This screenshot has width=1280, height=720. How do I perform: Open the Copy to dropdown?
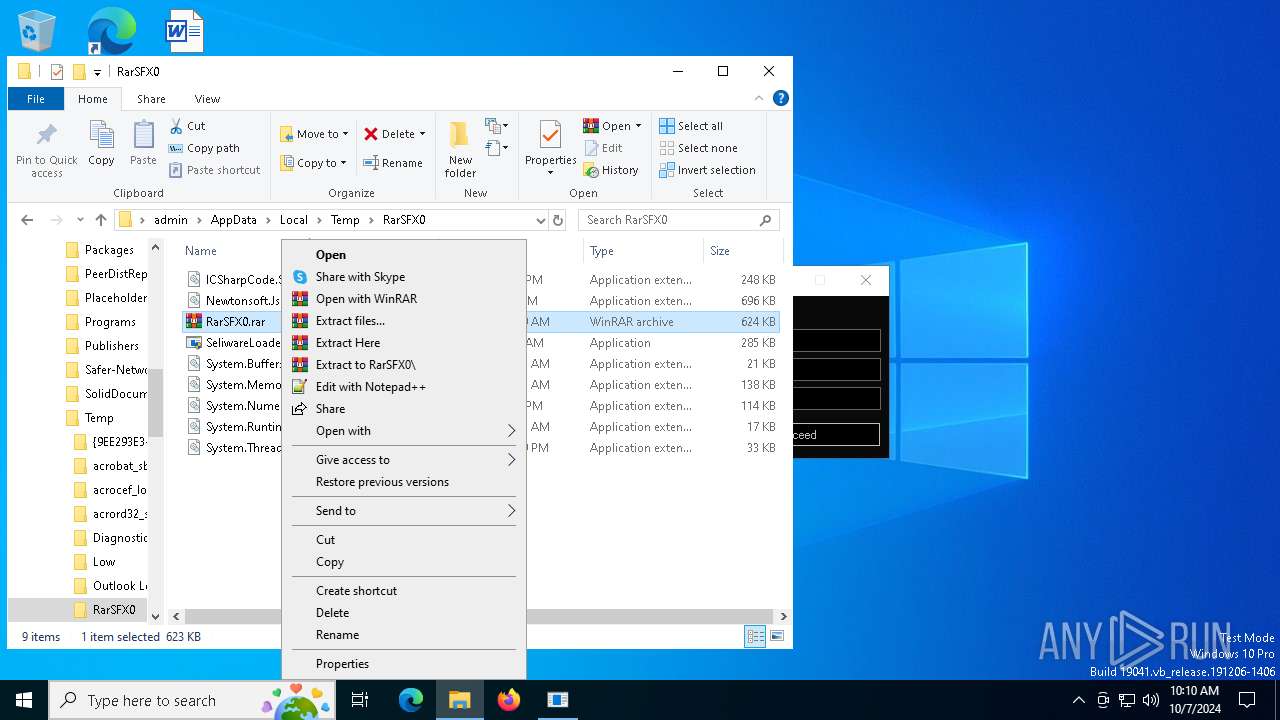click(313, 163)
